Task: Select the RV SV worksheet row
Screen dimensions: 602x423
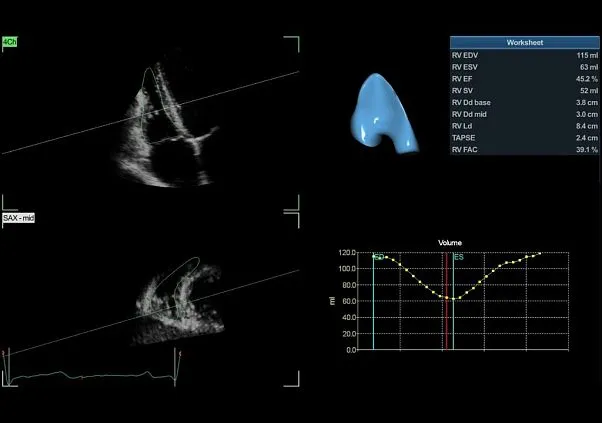Action: point(524,91)
